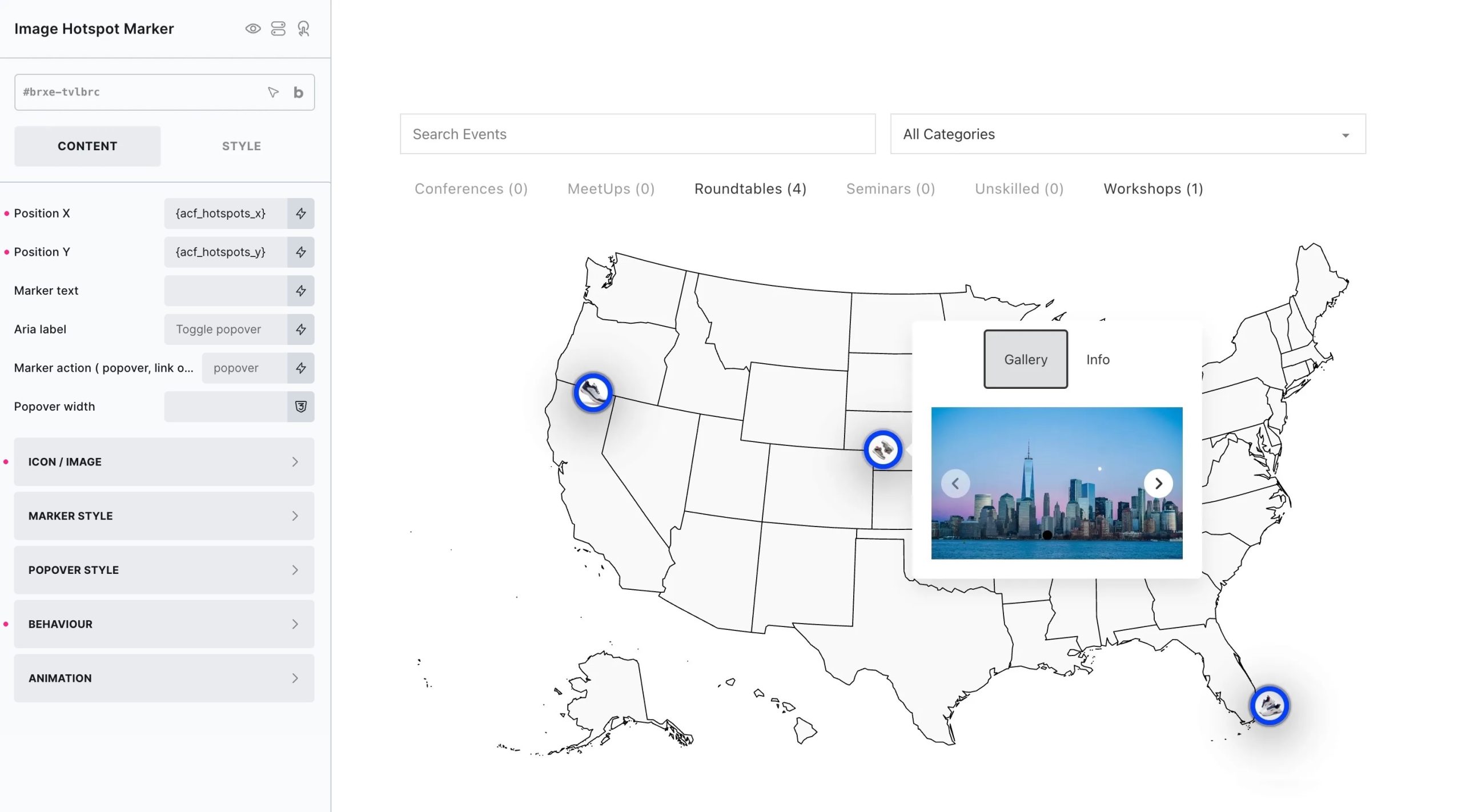Open dynamic data for Position X

tap(301, 214)
